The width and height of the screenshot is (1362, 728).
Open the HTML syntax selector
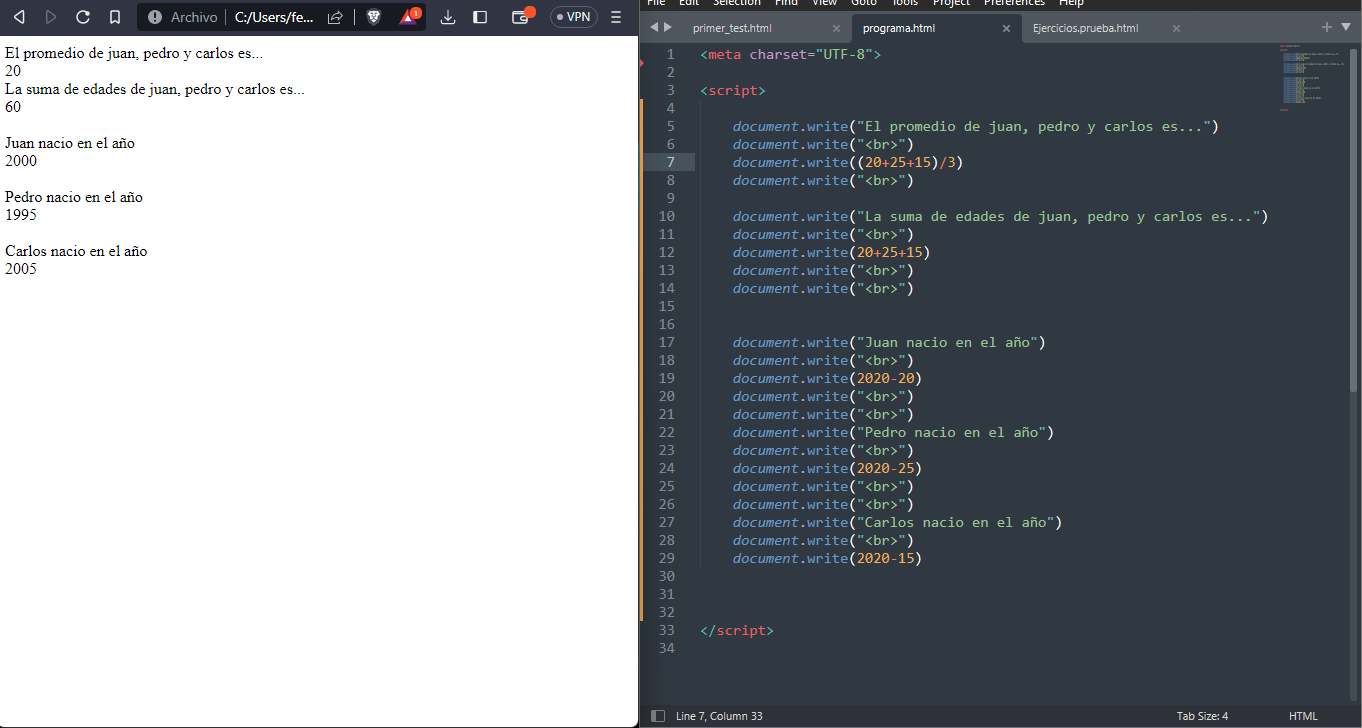pos(1303,716)
